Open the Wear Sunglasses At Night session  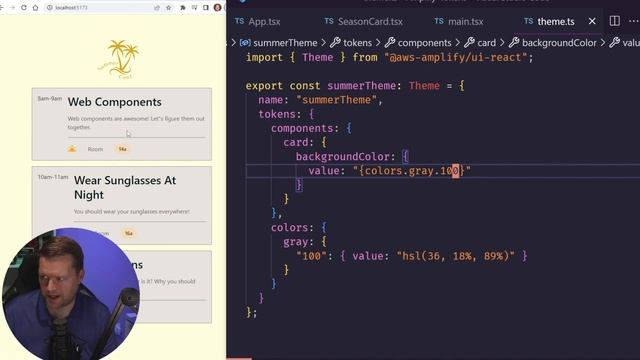pyautogui.click(x=125, y=187)
